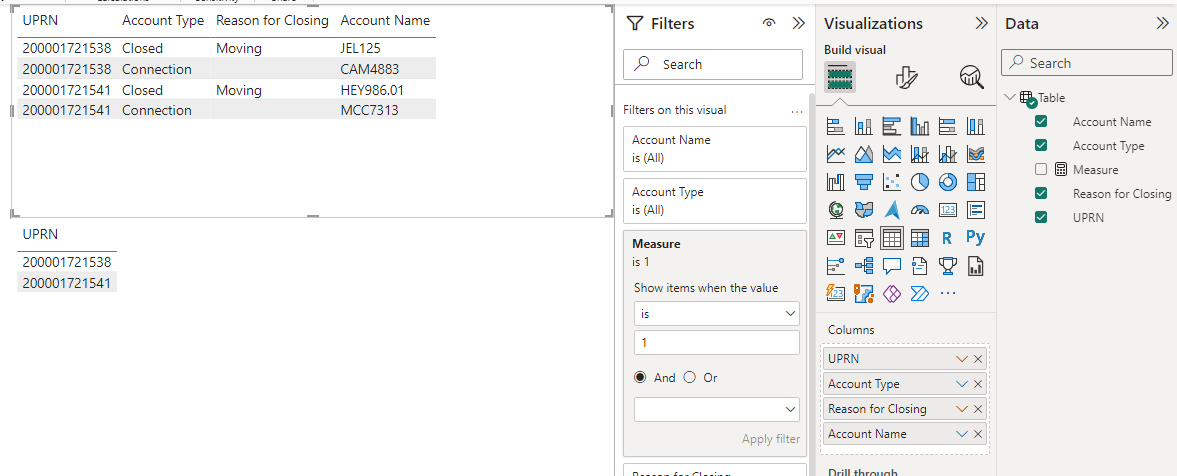This screenshot has height=476, width=1177.
Task: Open the Analytics magnifier pane icon
Action: (971, 77)
